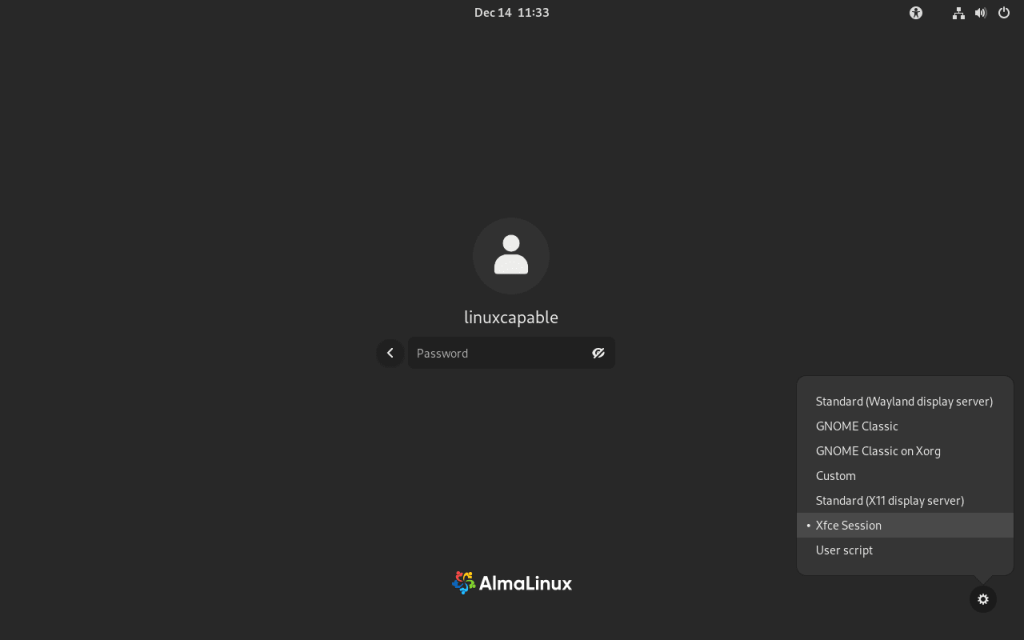
Task: Toggle password visibility with the eye icon
Action: pos(598,353)
